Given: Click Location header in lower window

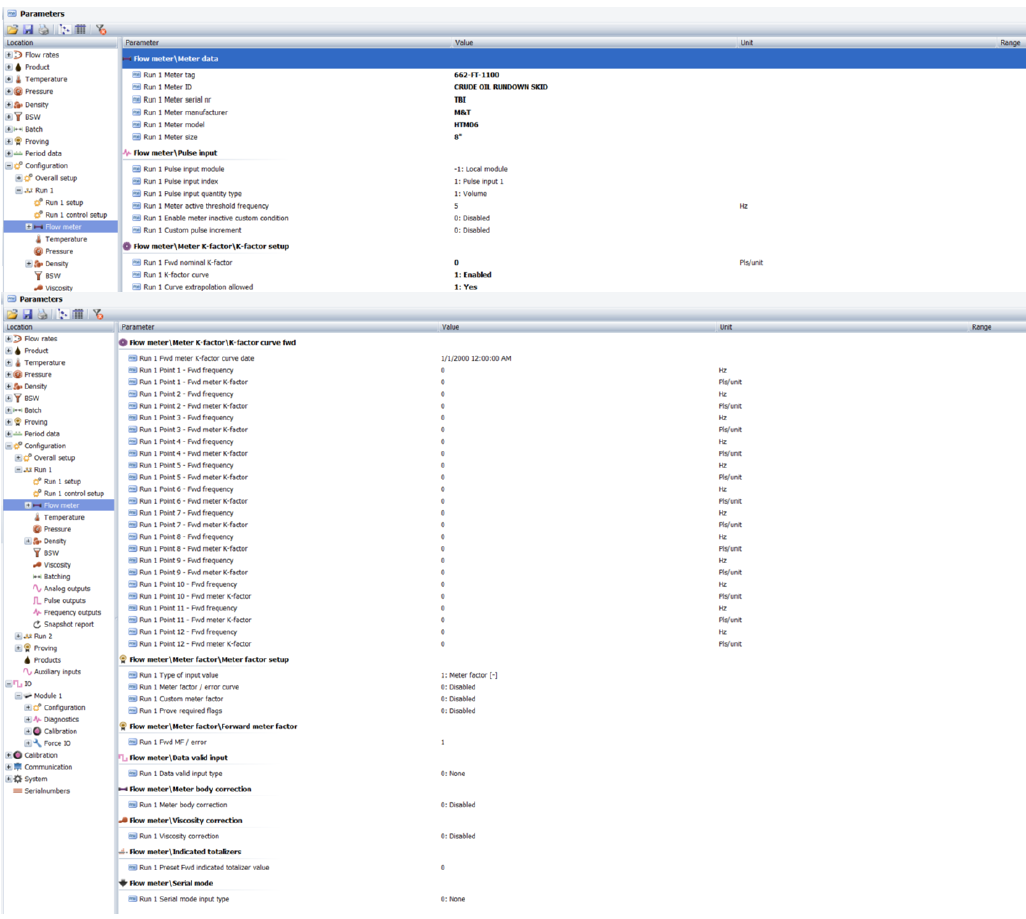Looking at the screenshot, I should coord(20,327).
